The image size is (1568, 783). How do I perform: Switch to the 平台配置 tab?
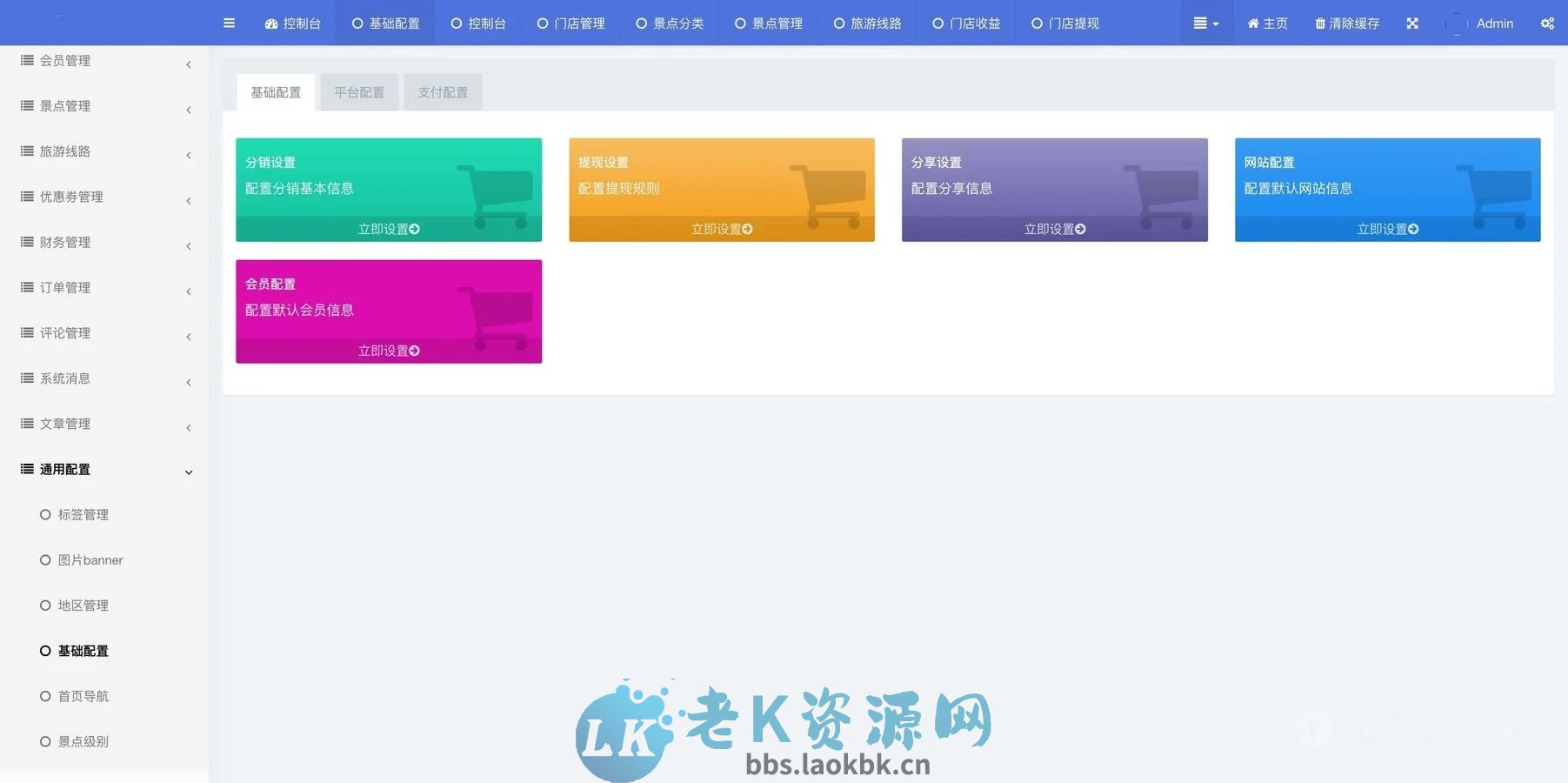358,91
